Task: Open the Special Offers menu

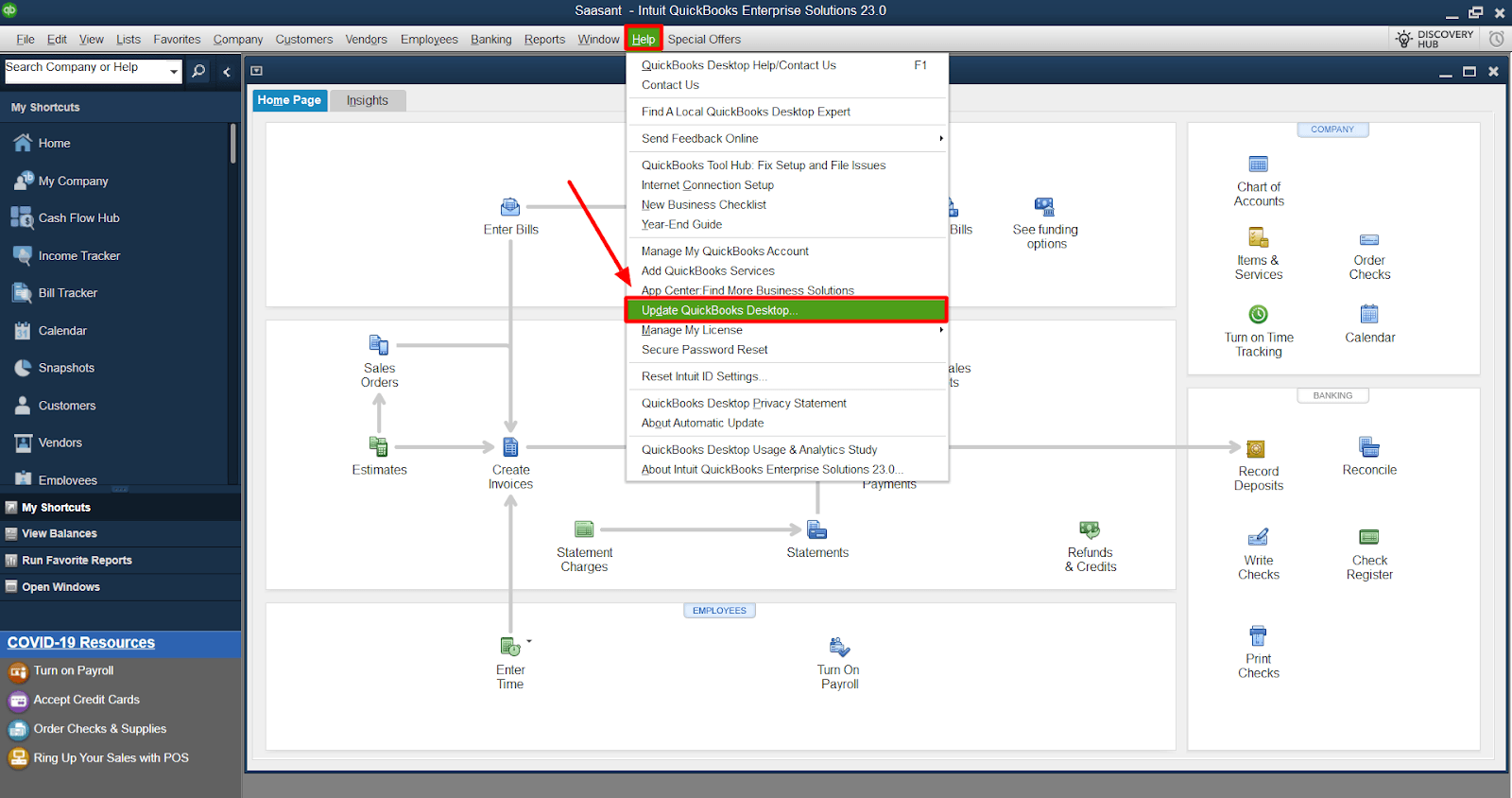Action: pyautogui.click(x=704, y=39)
